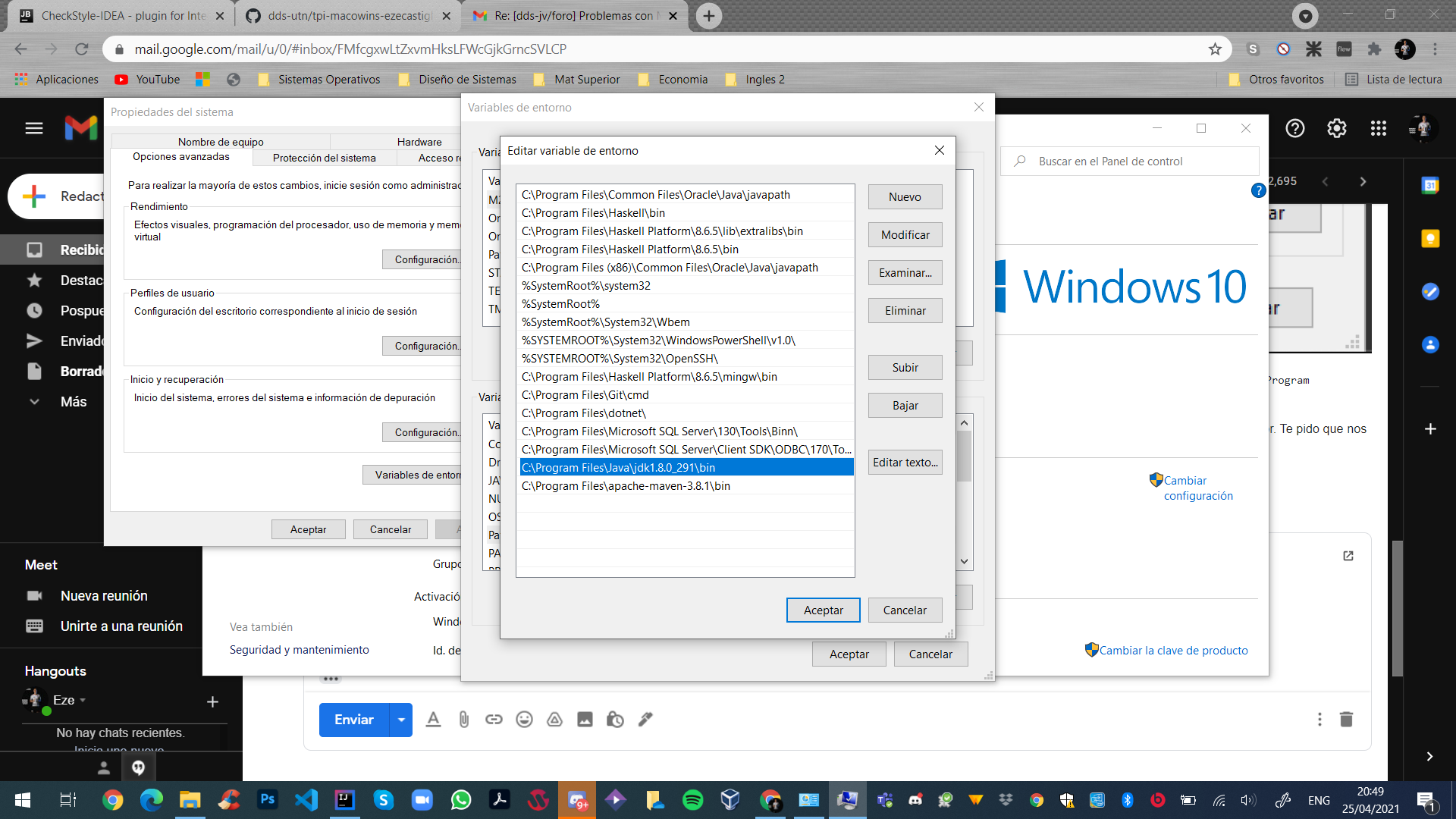Switch to Protección del sistema tab
Viewport: 1456px width, 819px height.
pos(324,158)
